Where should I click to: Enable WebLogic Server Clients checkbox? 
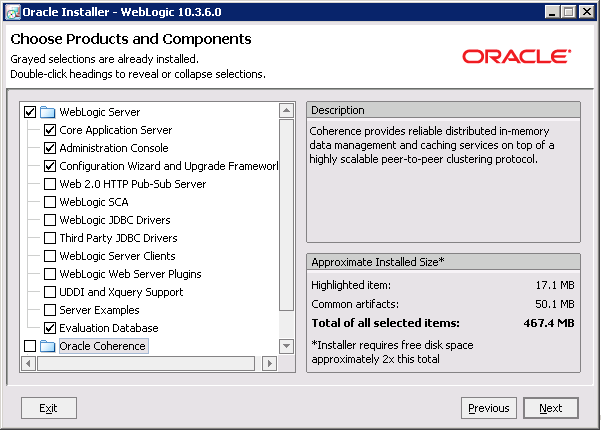point(50,256)
